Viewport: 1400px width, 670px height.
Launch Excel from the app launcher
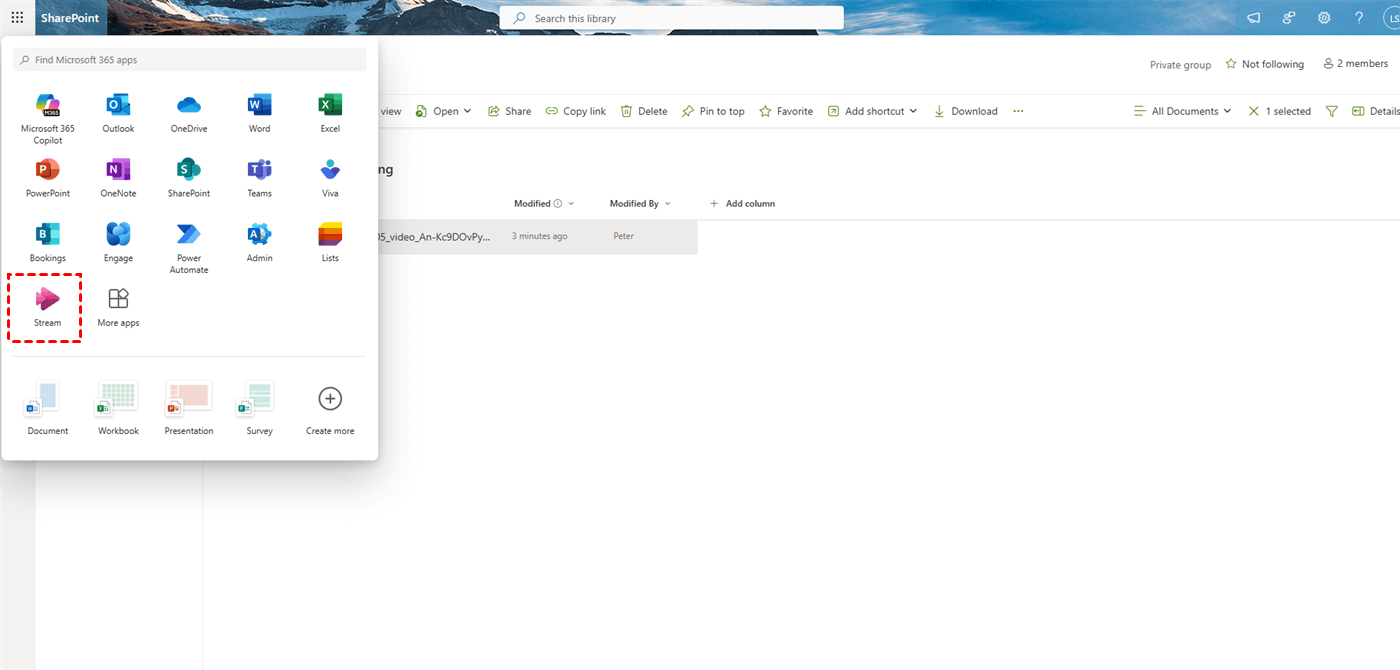330,114
